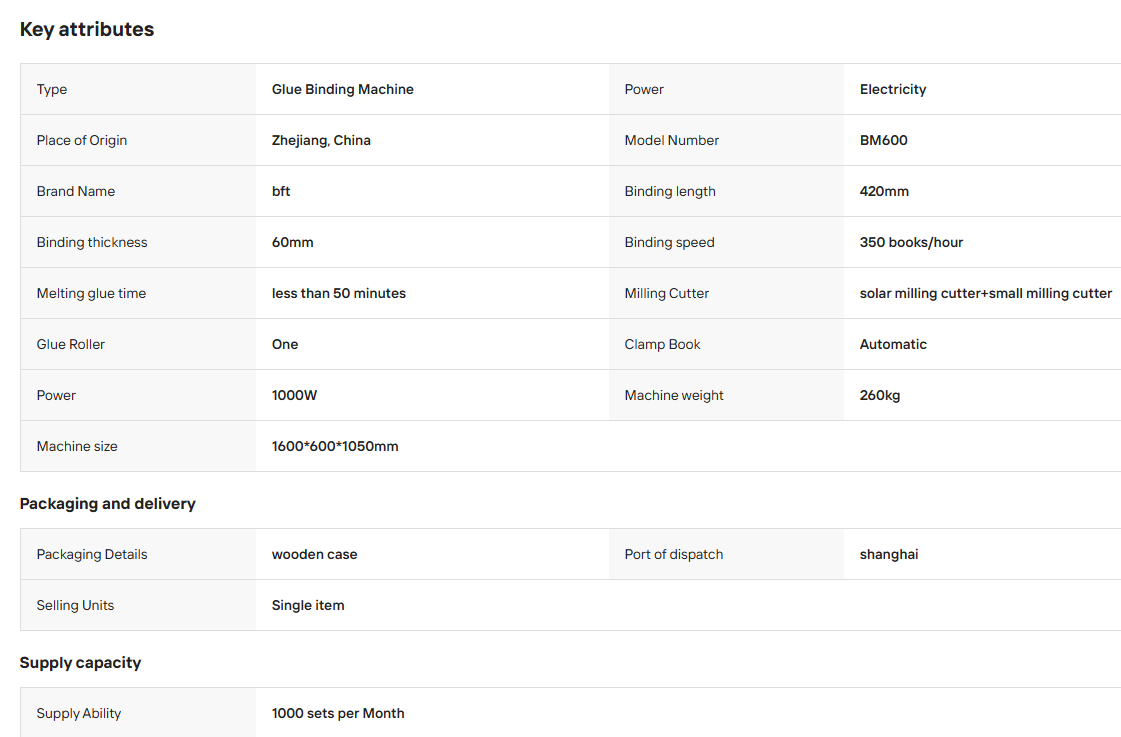Click the 60mm binding thickness value

pyautogui.click(x=292, y=242)
